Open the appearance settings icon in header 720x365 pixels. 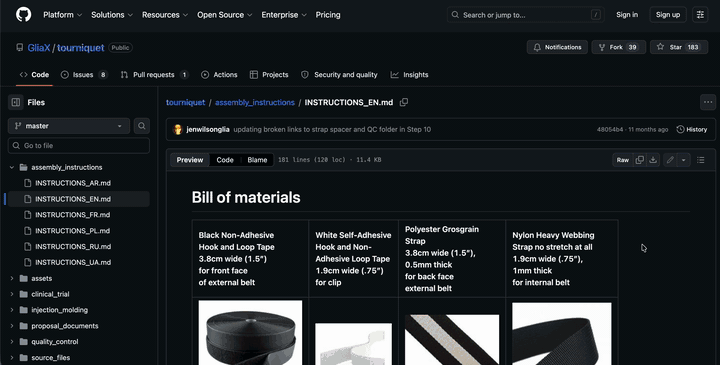click(x=700, y=15)
